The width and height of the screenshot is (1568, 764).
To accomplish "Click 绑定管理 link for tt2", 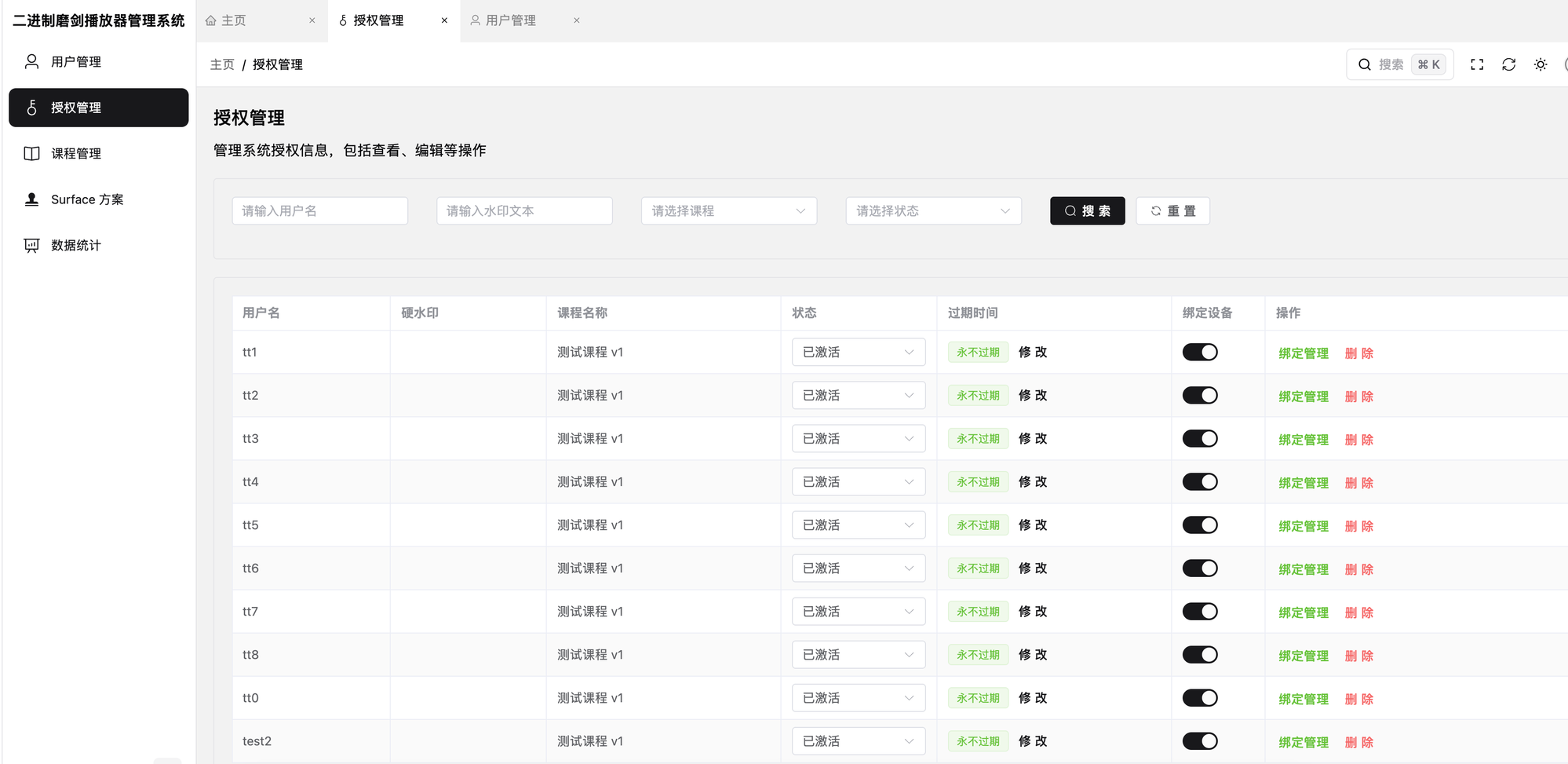I will click(1303, 397).
